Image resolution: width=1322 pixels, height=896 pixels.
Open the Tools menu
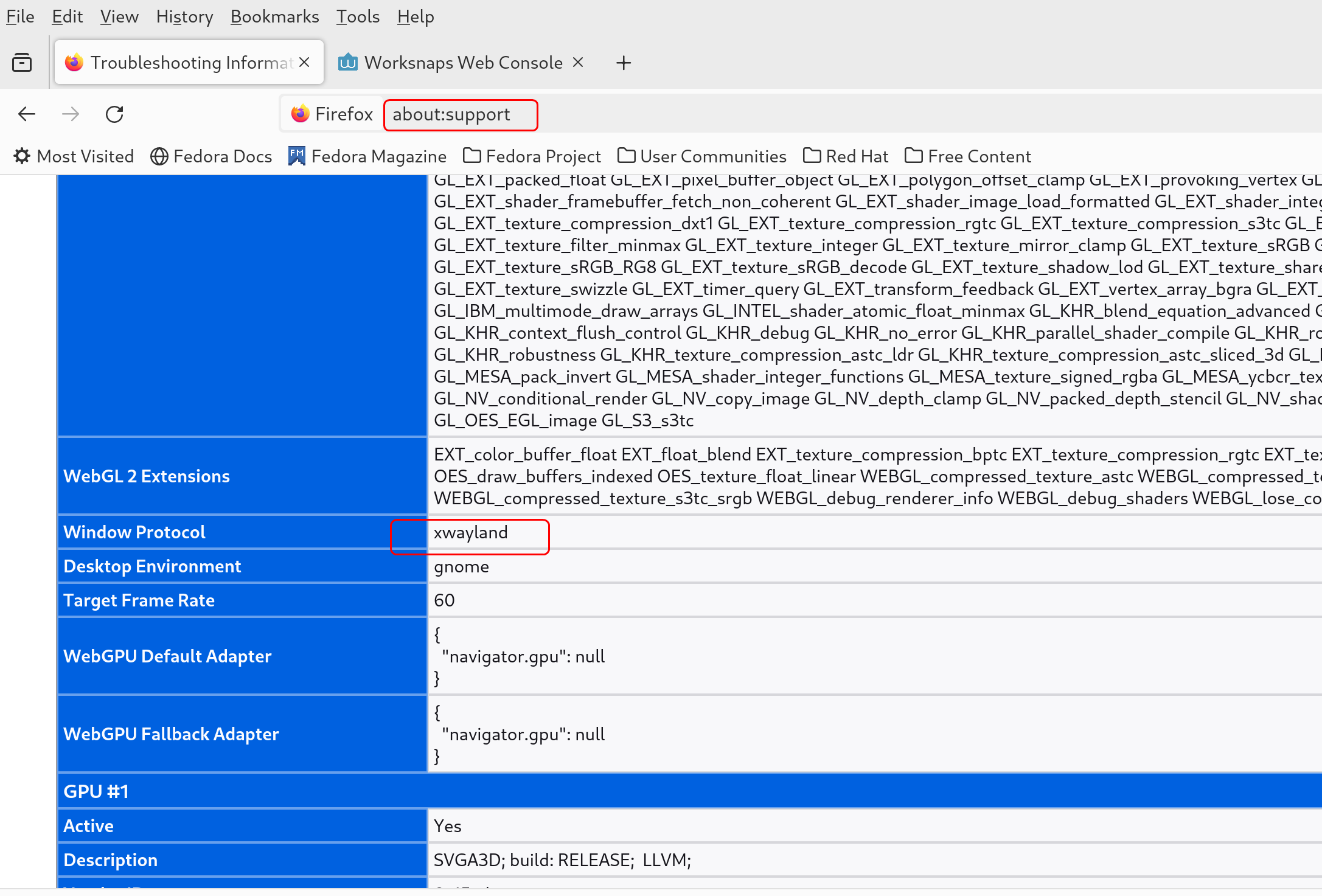358,16
